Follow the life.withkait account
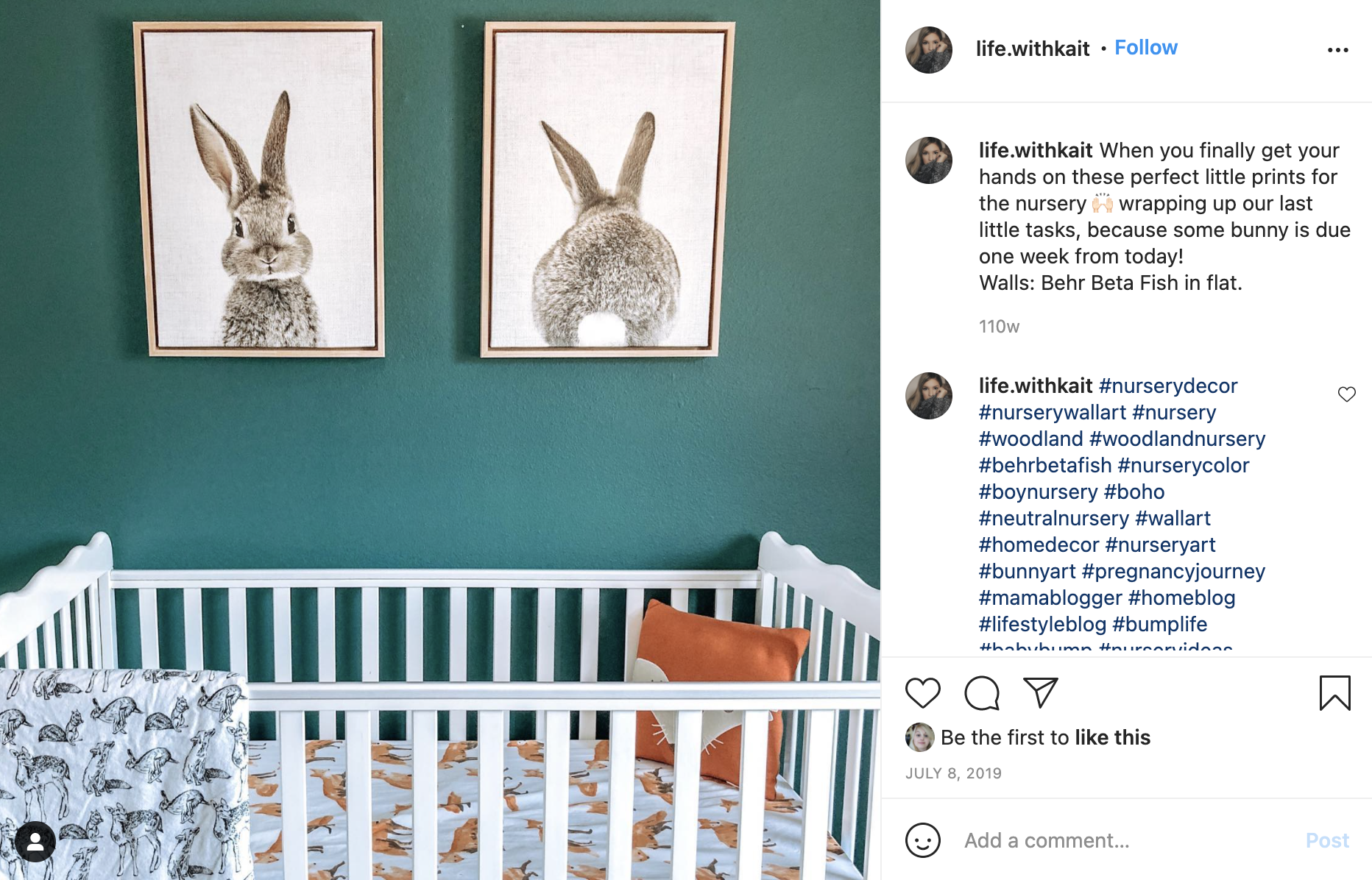 click(x=1145, y=48)
